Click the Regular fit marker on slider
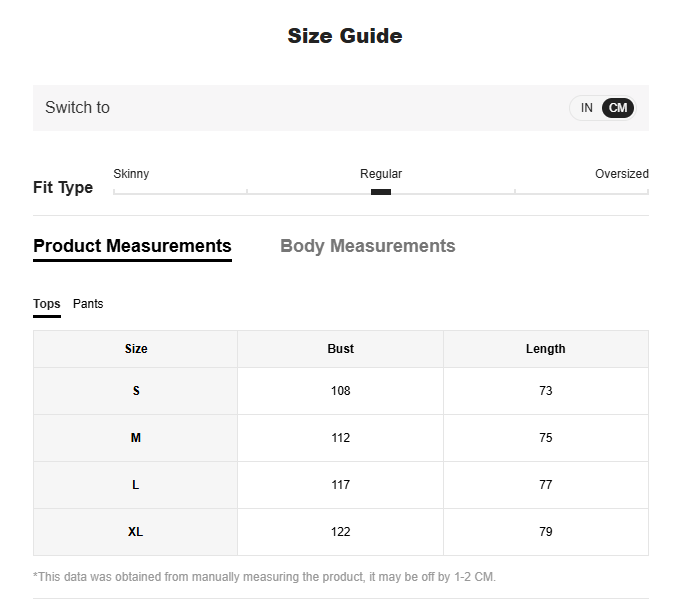The height and width of the screenshot is (602, 675). pos(381,191)
